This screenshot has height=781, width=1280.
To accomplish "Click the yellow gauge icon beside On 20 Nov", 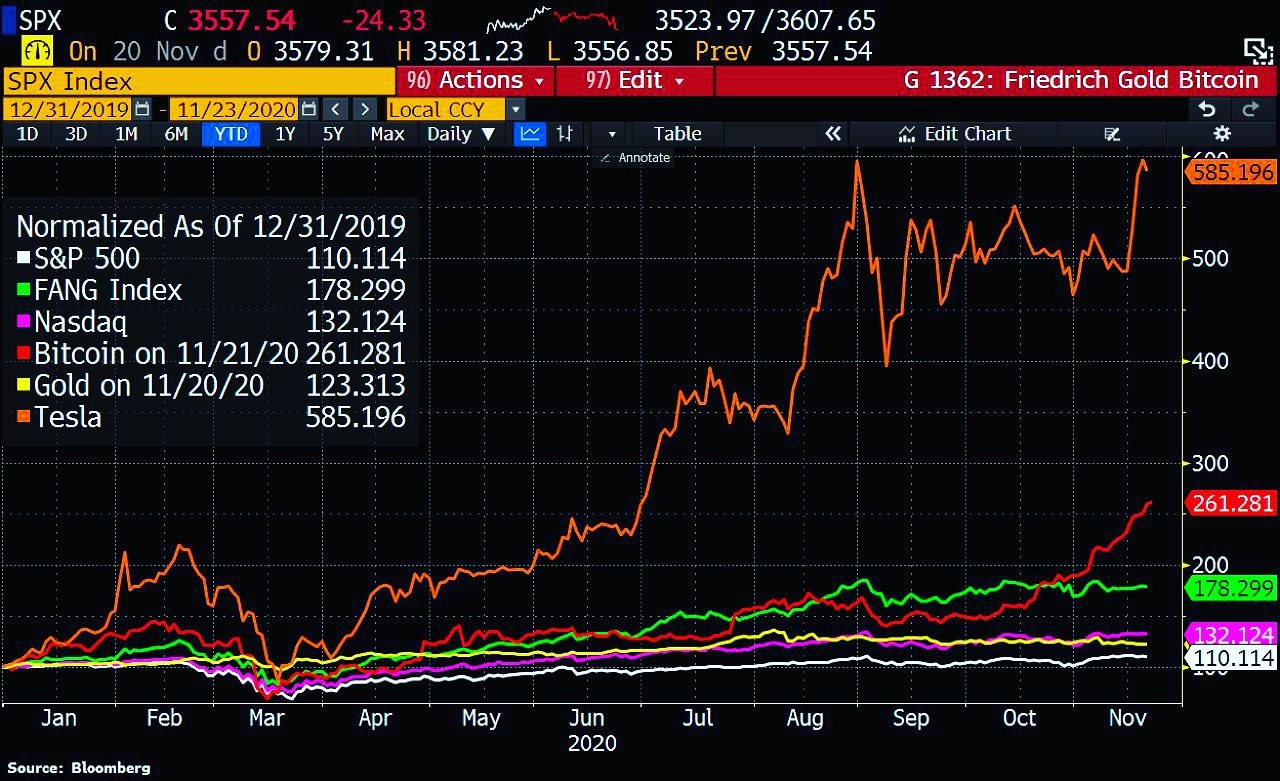I will point(38,51).
